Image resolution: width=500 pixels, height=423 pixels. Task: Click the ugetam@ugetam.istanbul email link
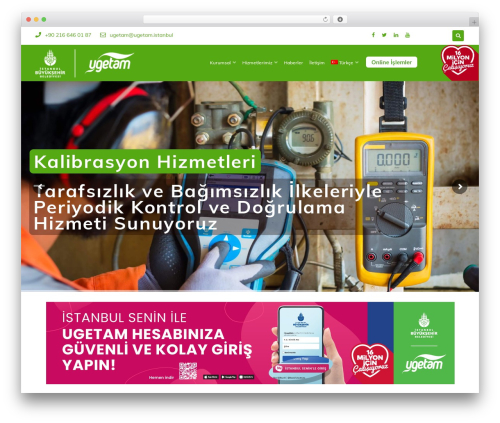click(x=141, y=35)
